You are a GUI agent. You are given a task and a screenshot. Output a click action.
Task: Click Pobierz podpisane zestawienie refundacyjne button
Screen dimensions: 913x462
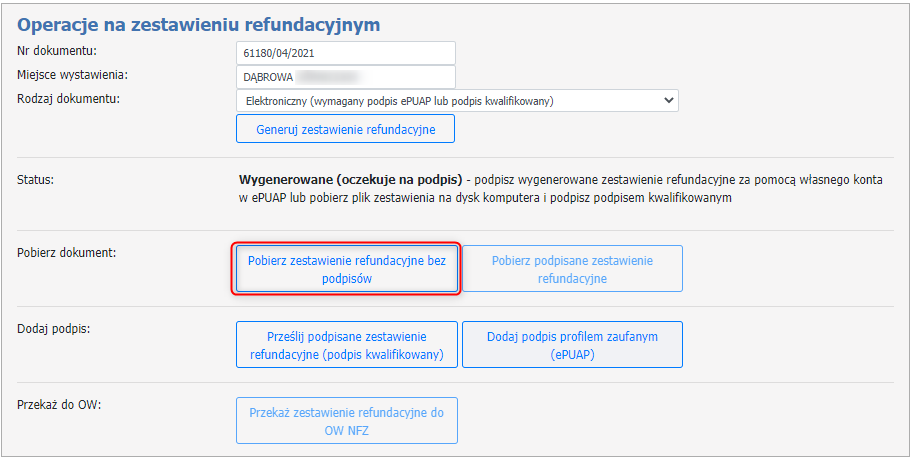click(572, 269)
